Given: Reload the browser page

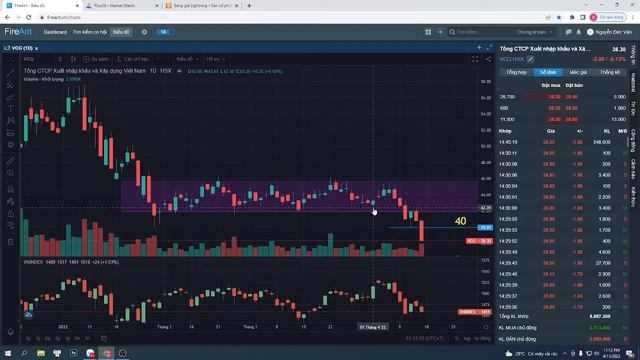Looking at the screenshot, I should 29,17.
